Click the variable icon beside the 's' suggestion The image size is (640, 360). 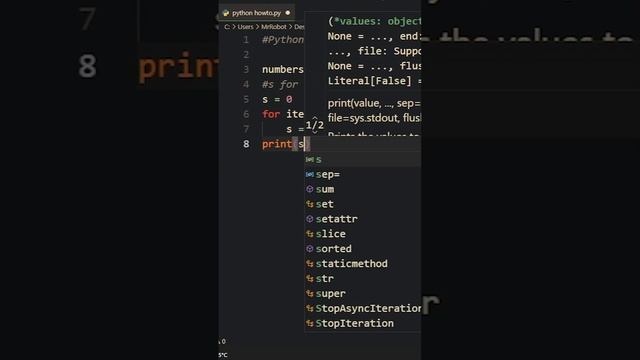[x=310, y=160]
